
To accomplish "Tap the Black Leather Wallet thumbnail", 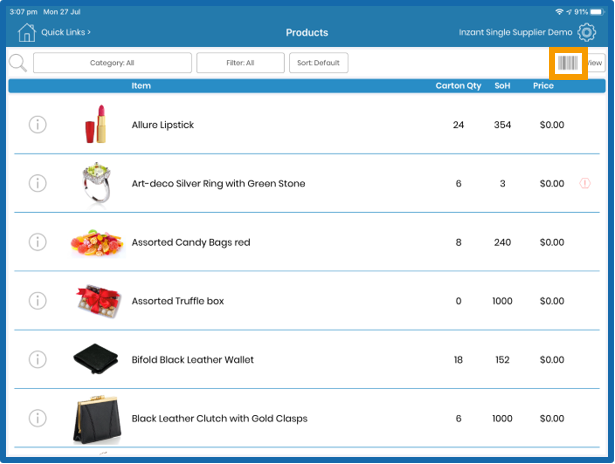I will coord(96,358).
